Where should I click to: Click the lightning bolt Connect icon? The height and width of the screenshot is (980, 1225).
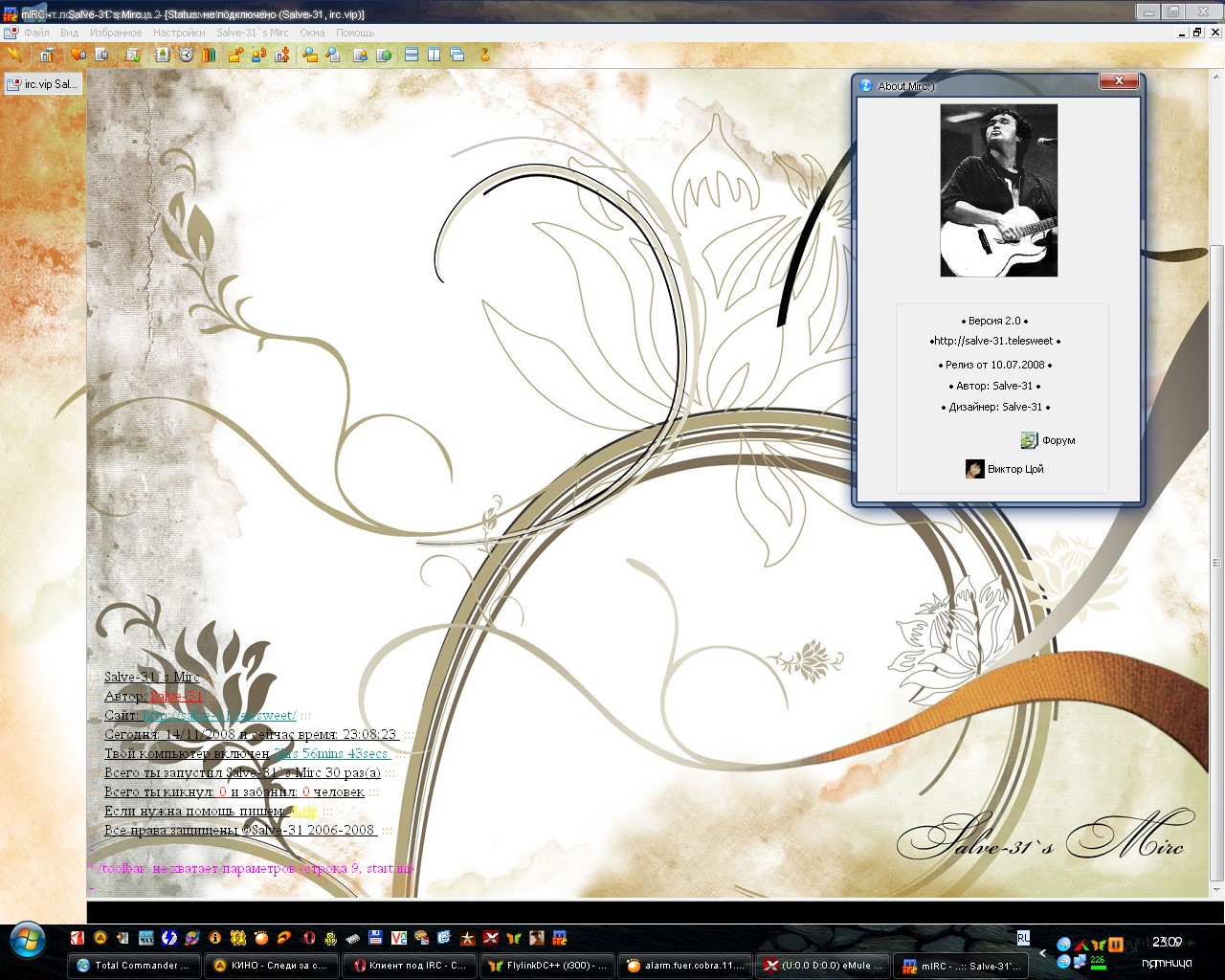14,56
